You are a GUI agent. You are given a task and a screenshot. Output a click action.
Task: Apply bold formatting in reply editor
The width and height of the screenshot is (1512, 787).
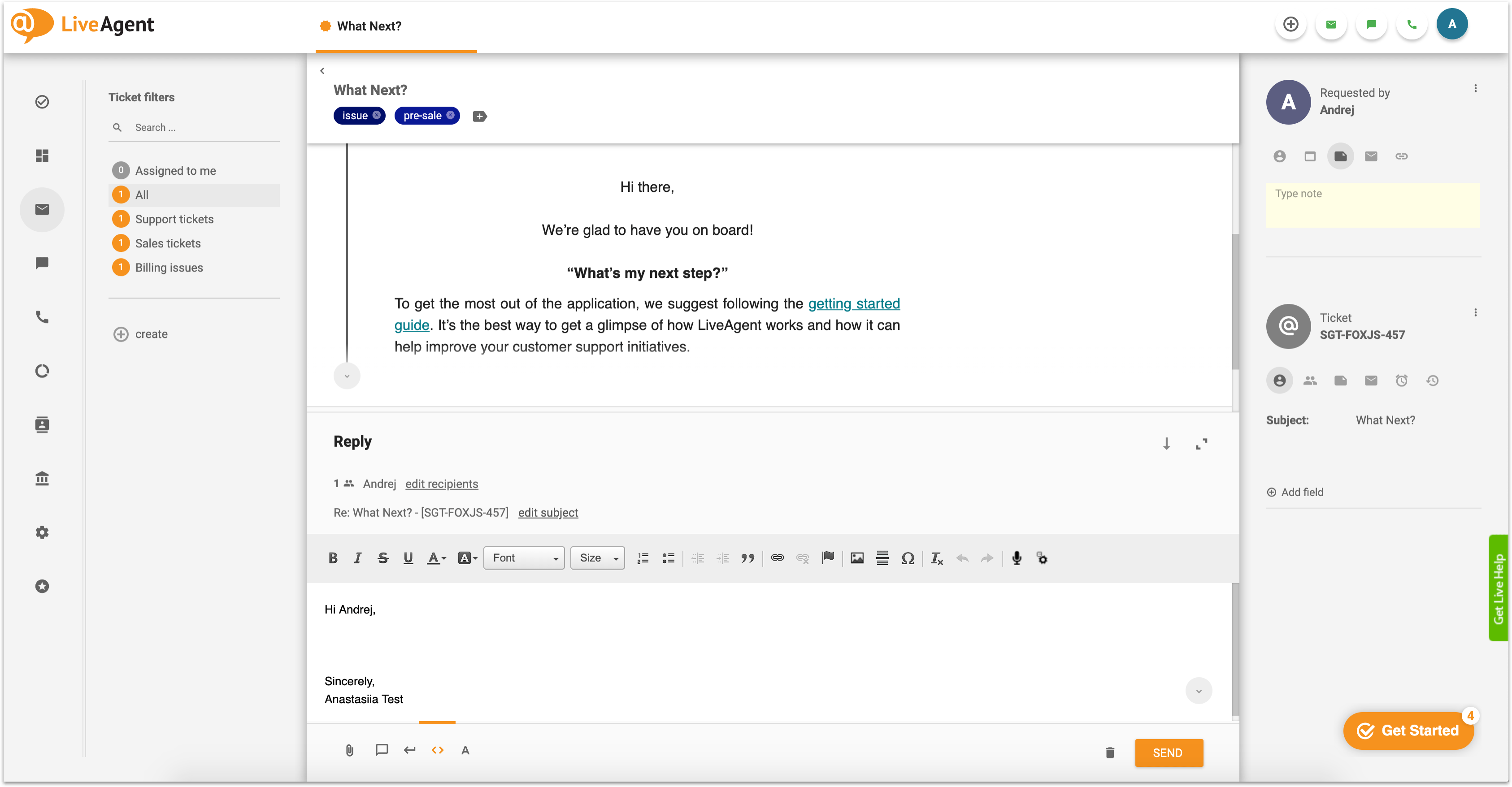(333, 558)
